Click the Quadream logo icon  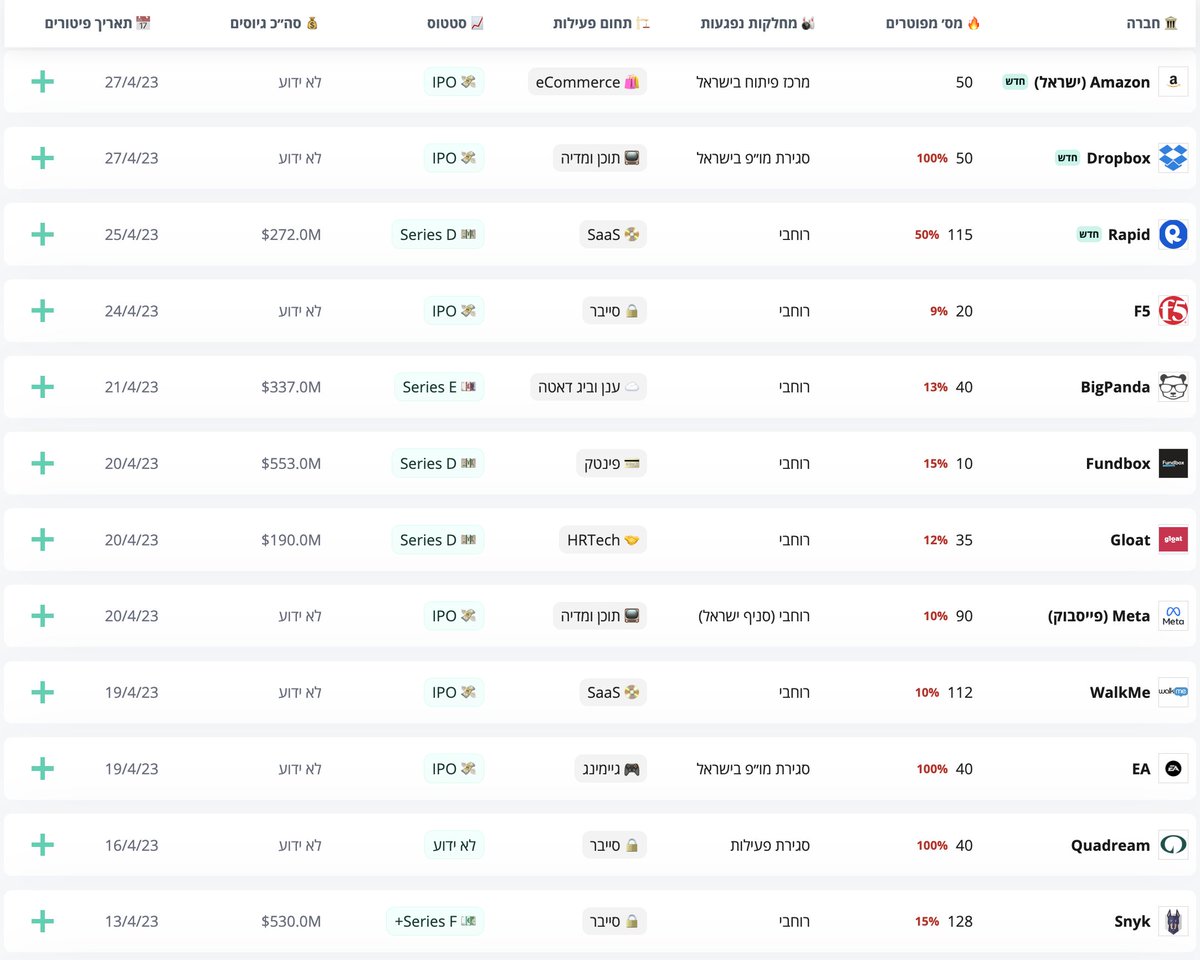point(1173,845)
